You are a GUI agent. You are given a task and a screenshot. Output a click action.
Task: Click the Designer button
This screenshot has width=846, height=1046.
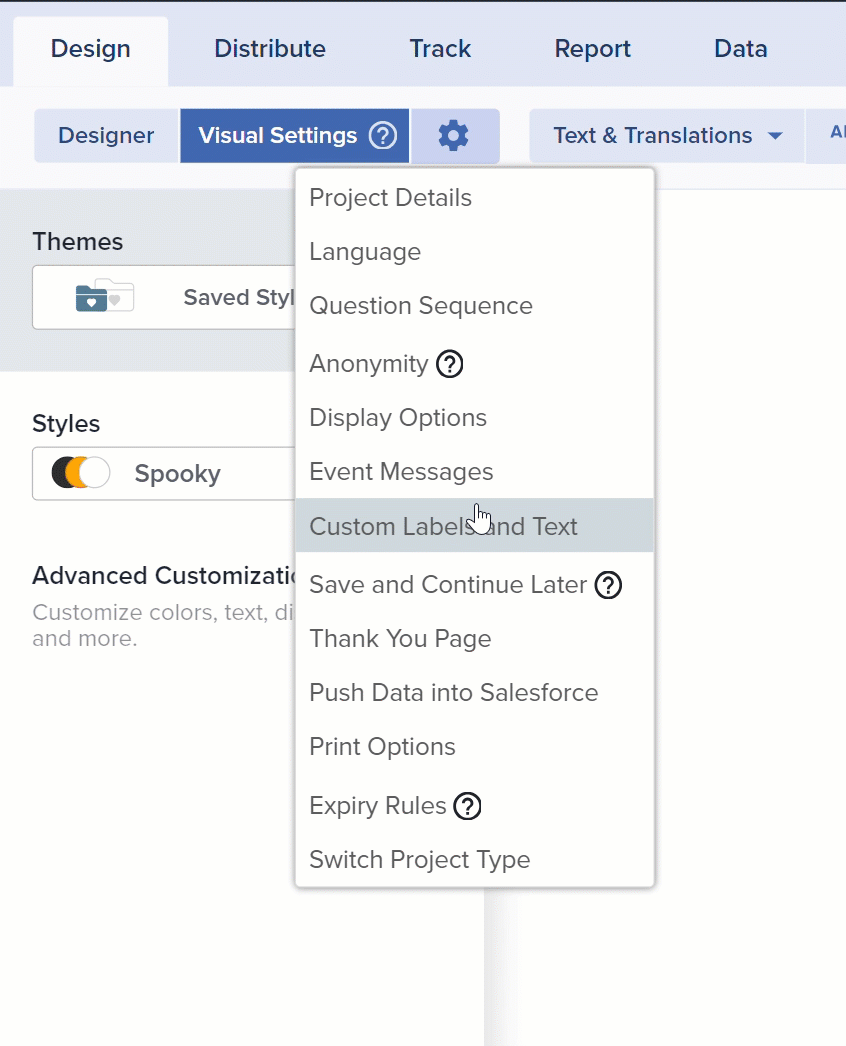pyautogui.click(x=105, y=135)
